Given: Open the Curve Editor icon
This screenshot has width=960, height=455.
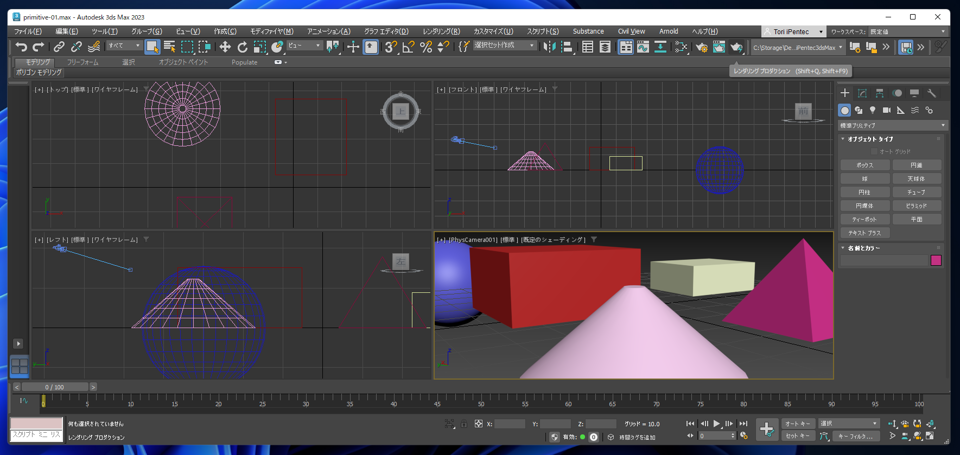Looking at the screenshot, I should tap(643, 47).
